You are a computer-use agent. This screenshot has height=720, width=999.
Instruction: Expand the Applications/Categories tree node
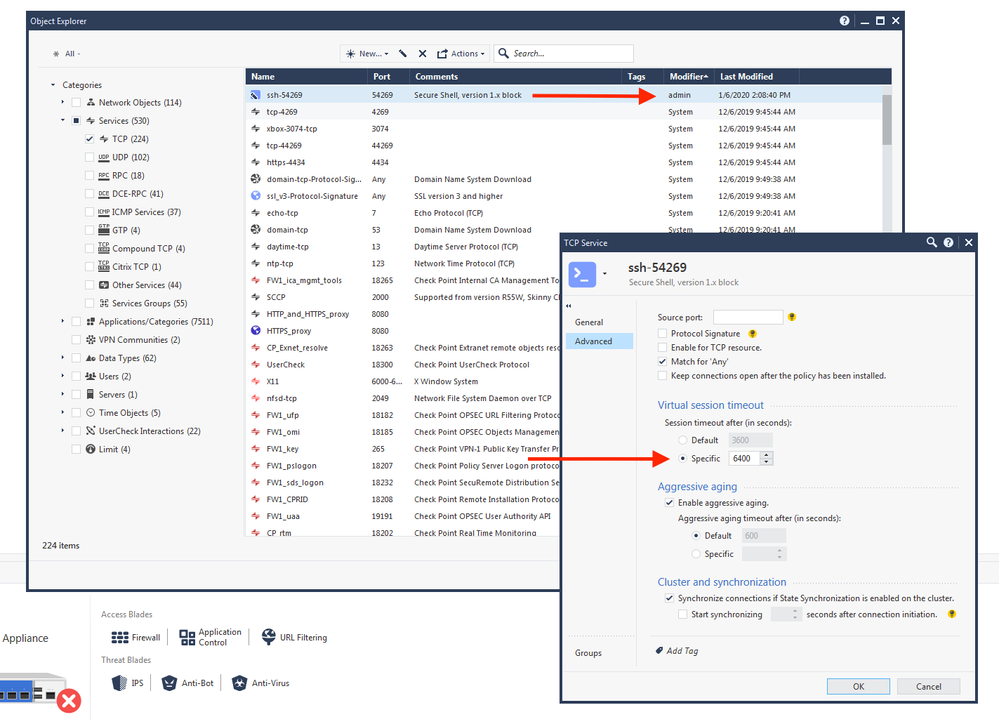click(62, 321)
